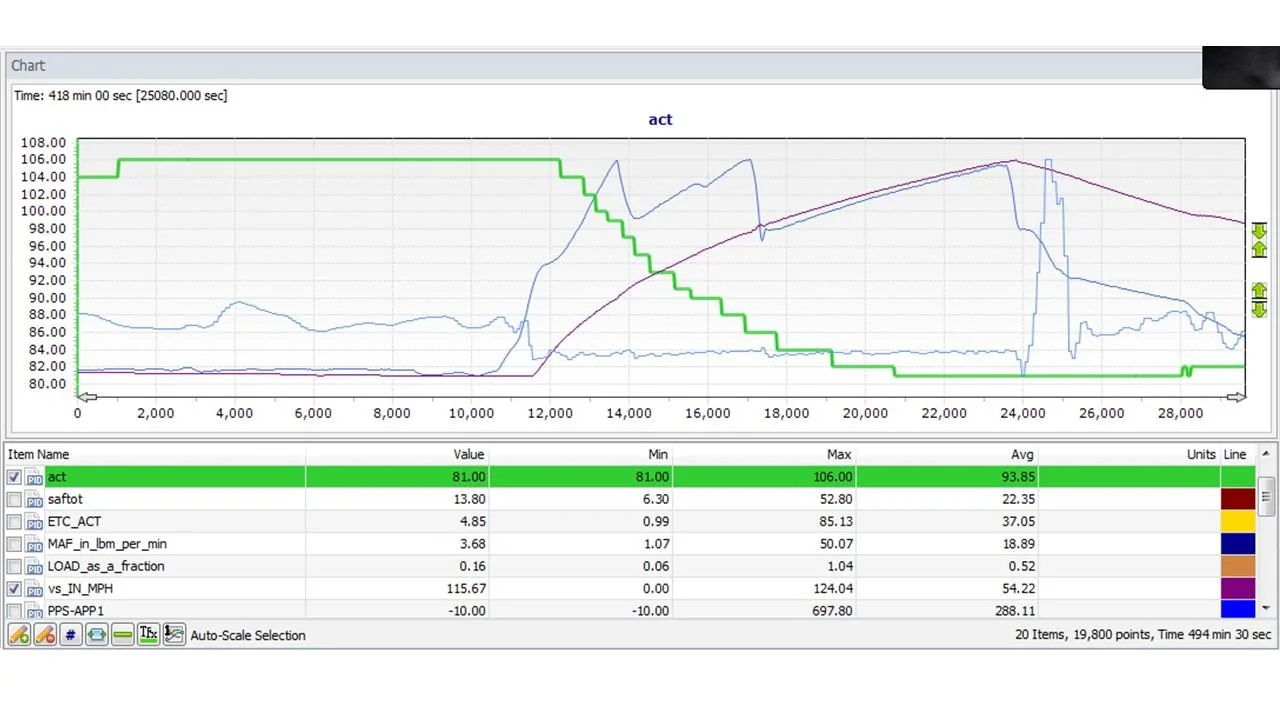This screenshot has height=720, width=1280.
Task: Tick the MAF_in_lbm_per_min checkbox
Action: point(14,544)
